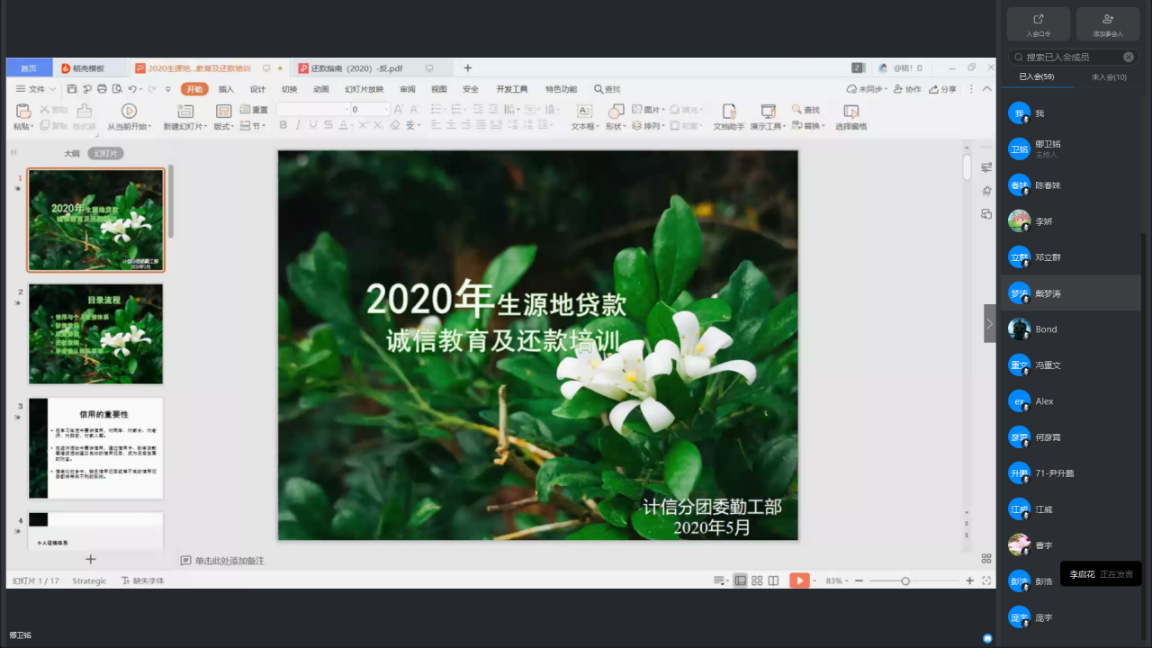Click the orange slideshow play button in status bar
This screenshot has height=648, width=1152.
798,580
